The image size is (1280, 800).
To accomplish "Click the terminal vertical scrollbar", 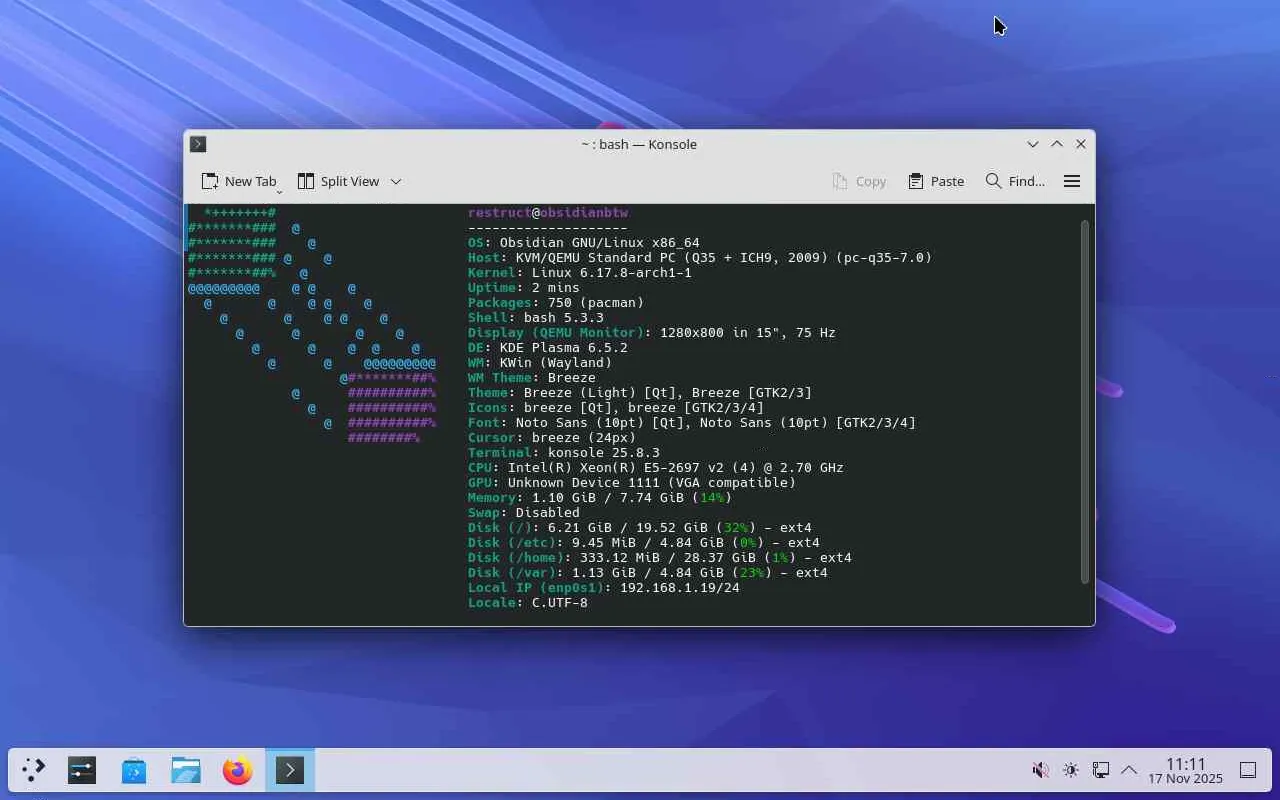I will (1085, 400).
